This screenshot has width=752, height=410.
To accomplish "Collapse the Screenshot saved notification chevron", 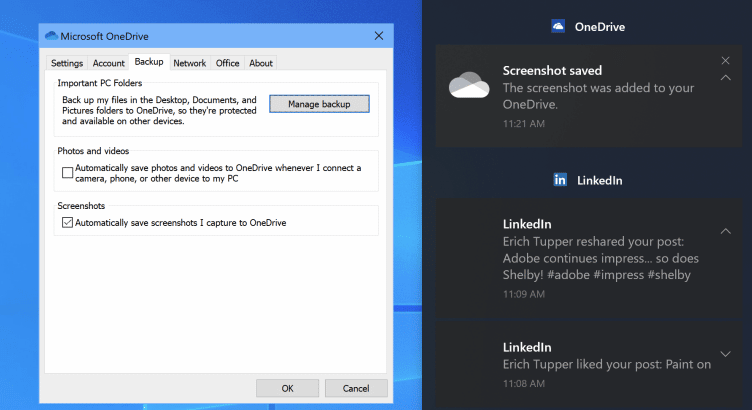I will [x=726, y=78].
